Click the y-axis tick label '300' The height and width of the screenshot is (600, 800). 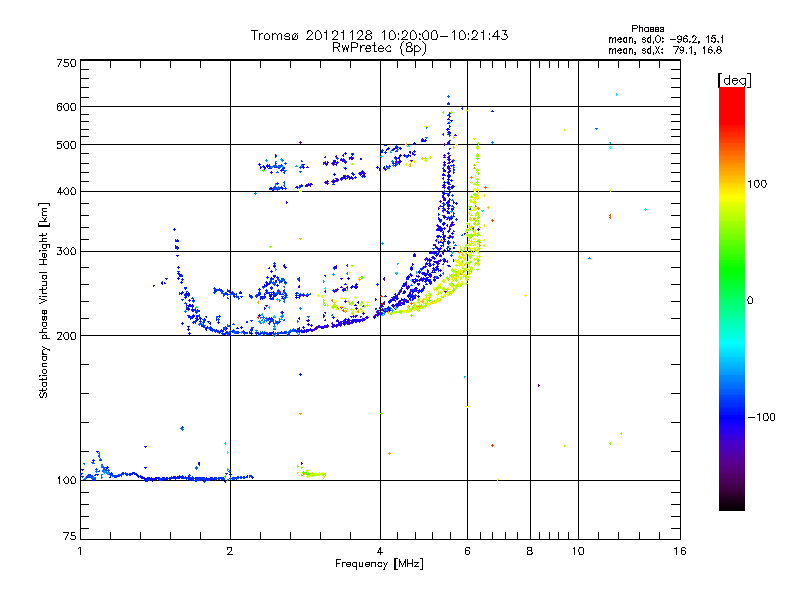pos(66,252)
